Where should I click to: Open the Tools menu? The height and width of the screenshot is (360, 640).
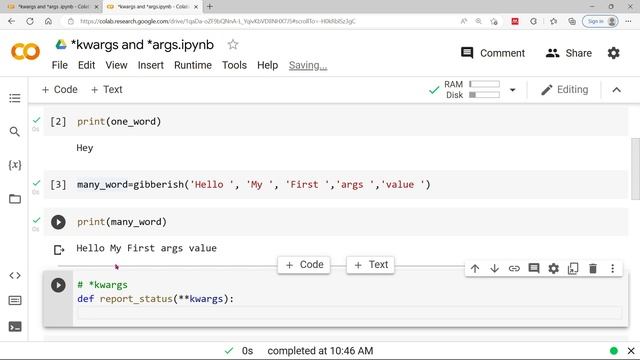click(234, 65)
